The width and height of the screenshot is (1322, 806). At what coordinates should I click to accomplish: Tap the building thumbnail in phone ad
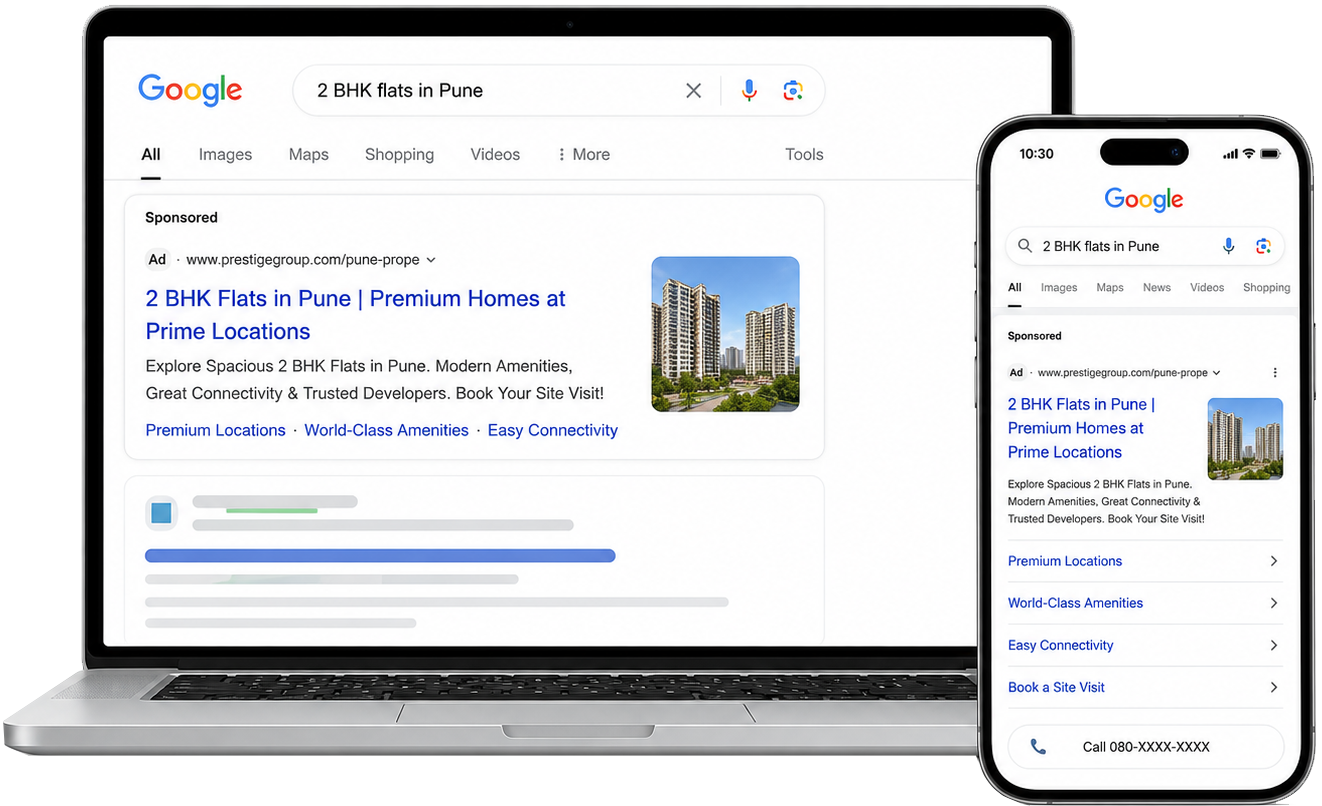(1245, 439)
